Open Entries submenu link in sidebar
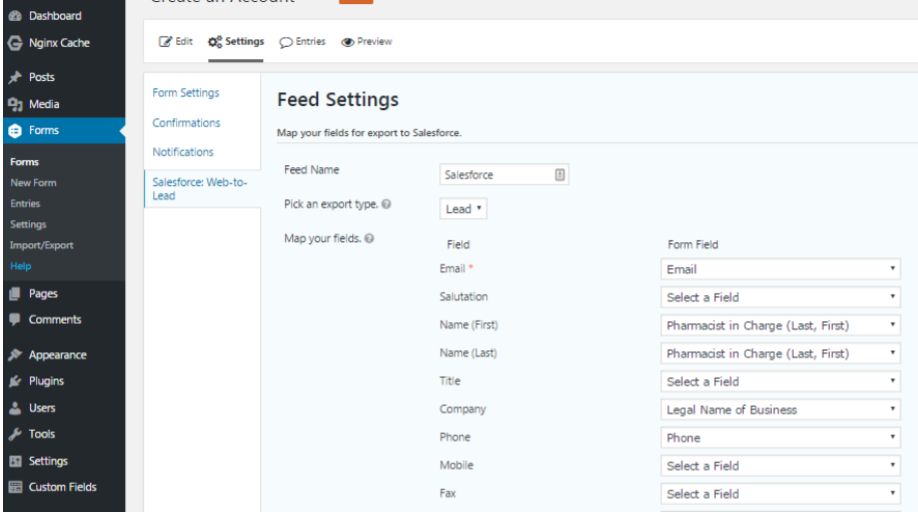The height and width of the screenshot is (515, 918). [x=25, y=204]
